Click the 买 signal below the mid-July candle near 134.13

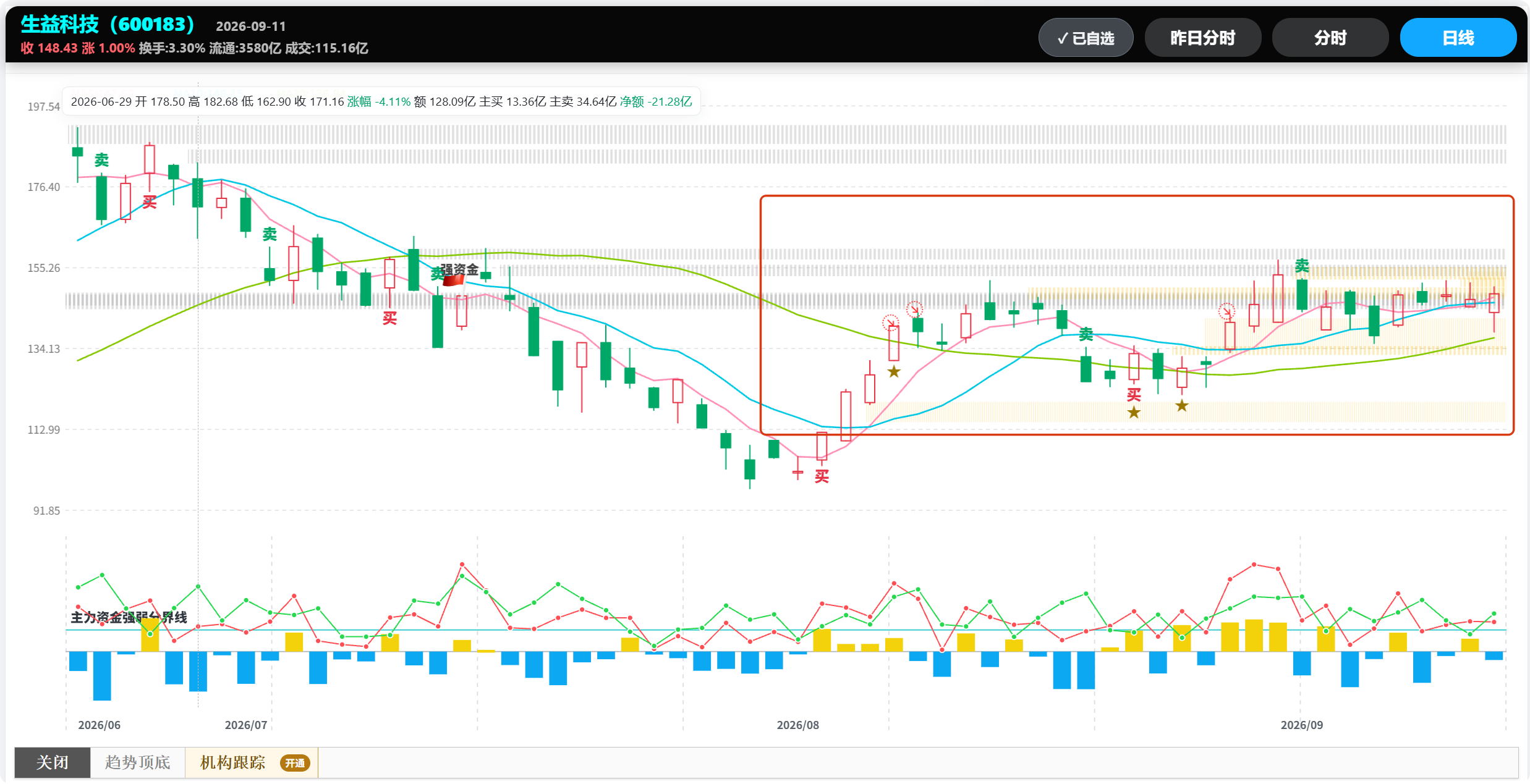click(389, 318)
